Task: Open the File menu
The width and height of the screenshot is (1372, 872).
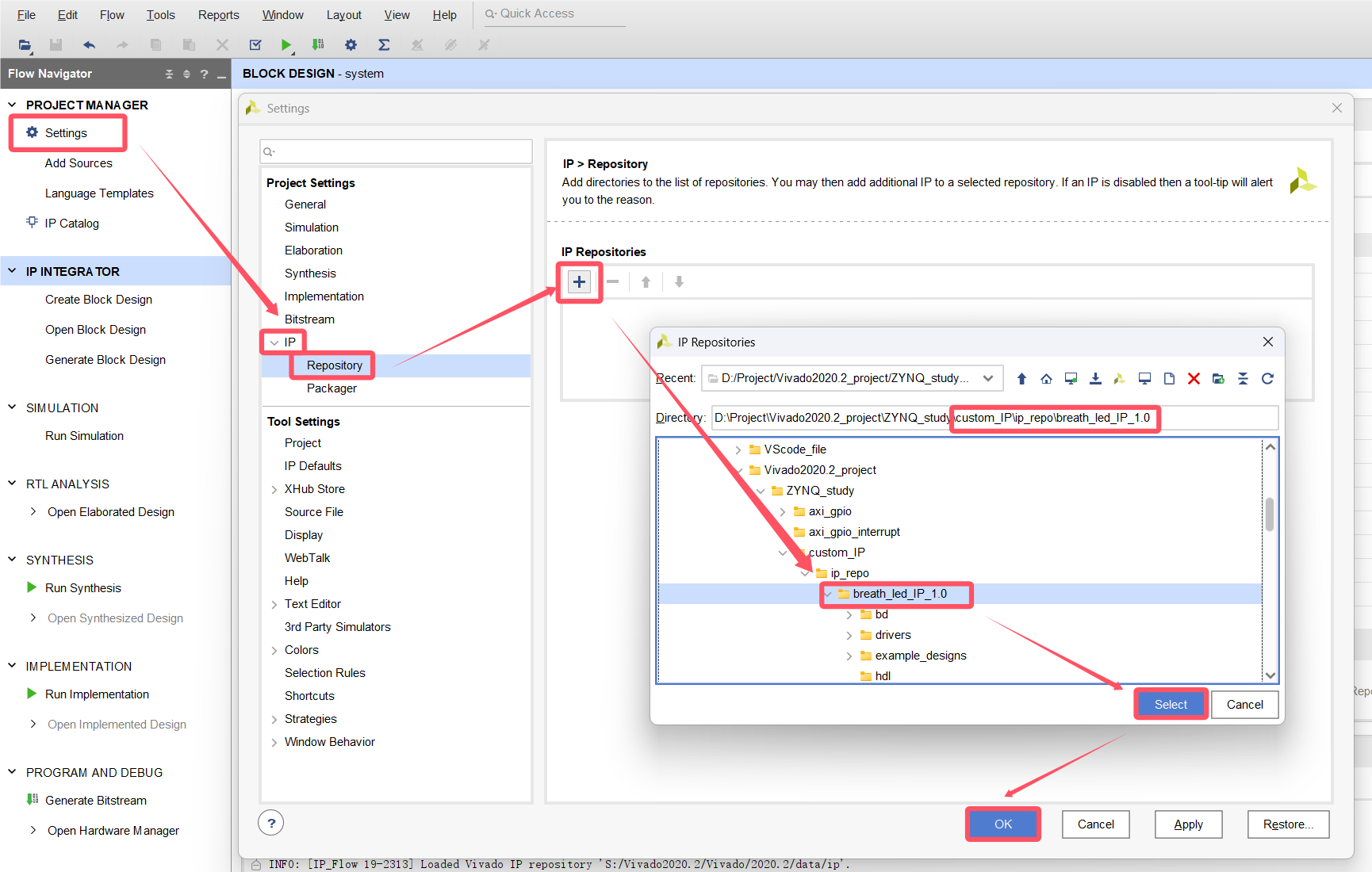Action: click(26, 15)
